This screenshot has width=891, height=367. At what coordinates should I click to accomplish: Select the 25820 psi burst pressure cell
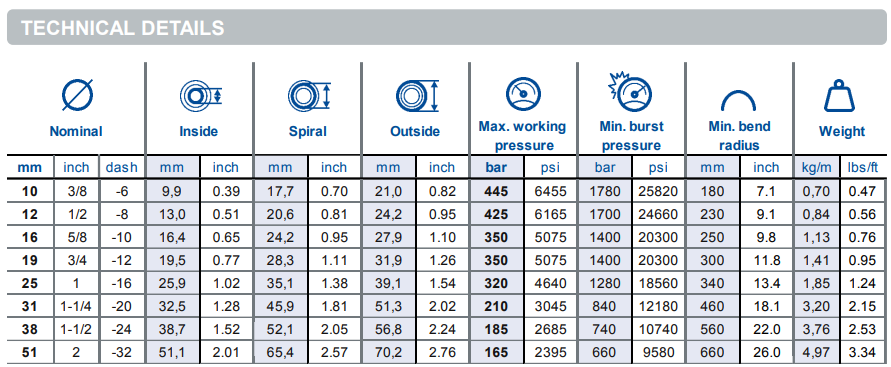(x=657, y=191)
